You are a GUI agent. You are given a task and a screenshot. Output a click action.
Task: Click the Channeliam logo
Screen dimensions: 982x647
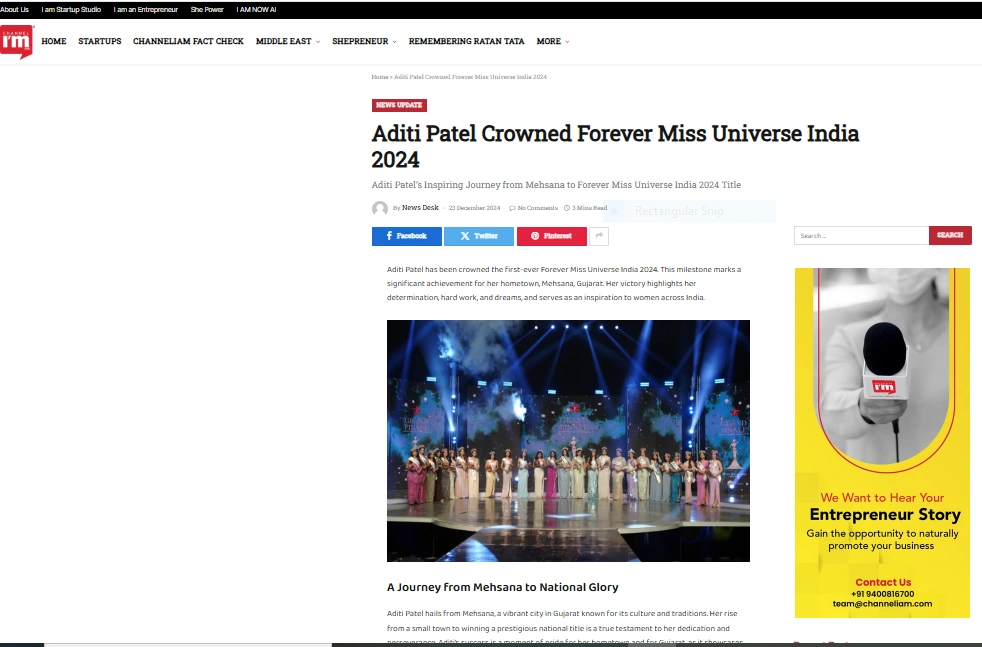click(16, 41)
